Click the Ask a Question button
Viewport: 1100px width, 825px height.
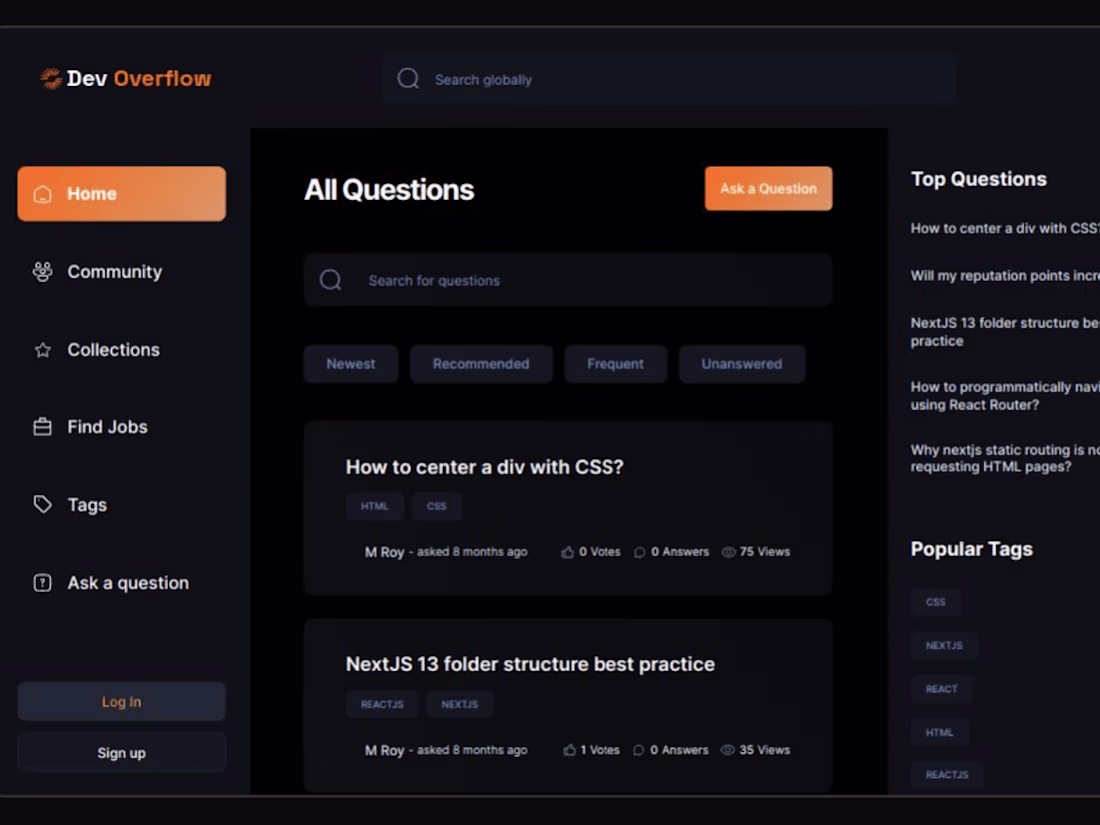(768, 188)
